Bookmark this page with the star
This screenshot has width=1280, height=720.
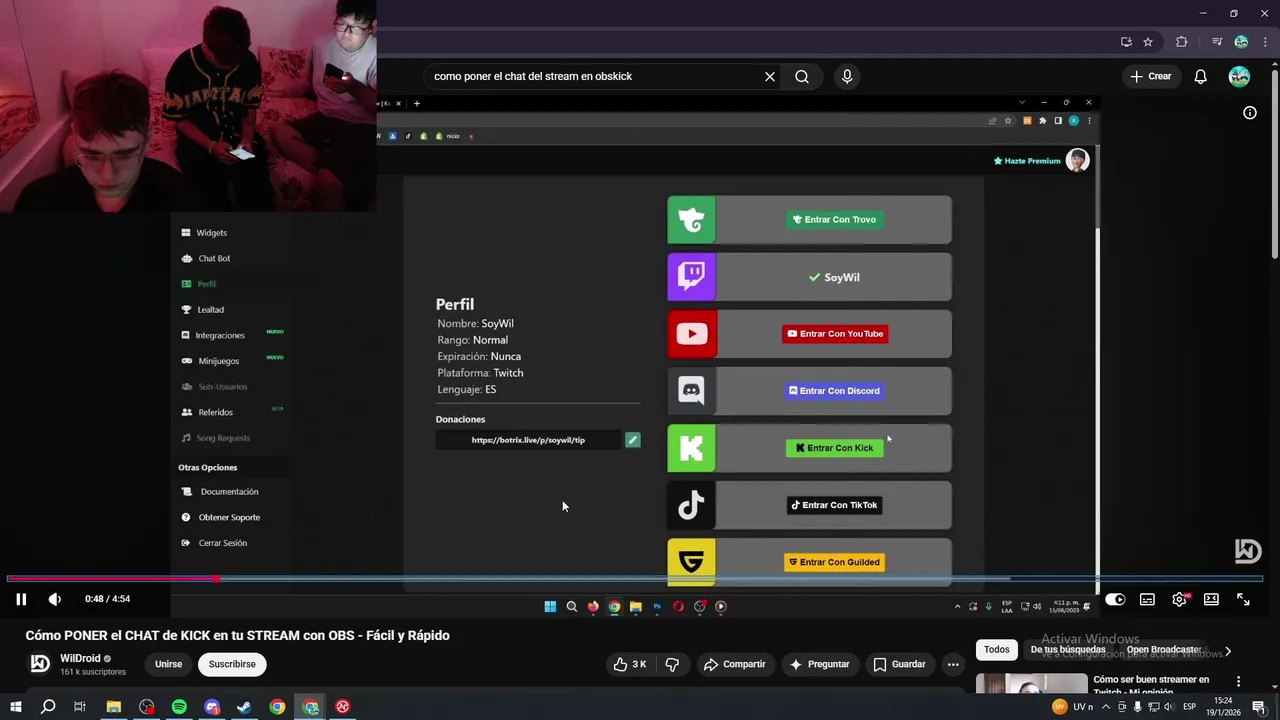click(1148, 42)
